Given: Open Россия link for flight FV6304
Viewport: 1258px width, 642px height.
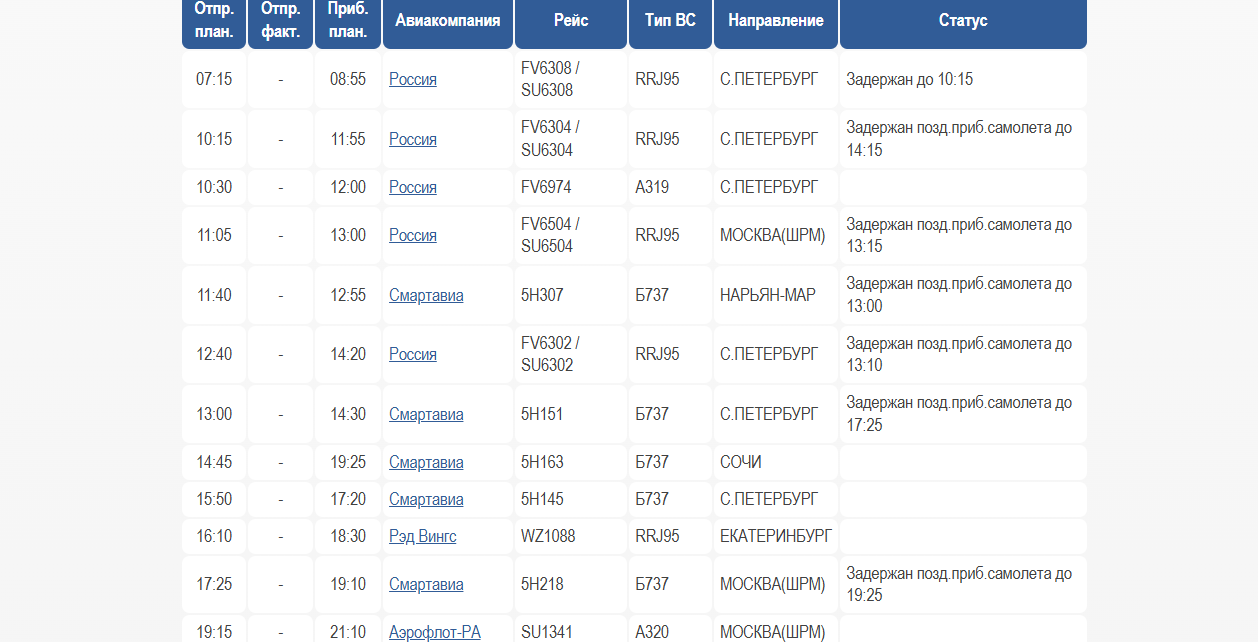Looking at the screenshot, I should pyautogui.click(x=413, y=139).
